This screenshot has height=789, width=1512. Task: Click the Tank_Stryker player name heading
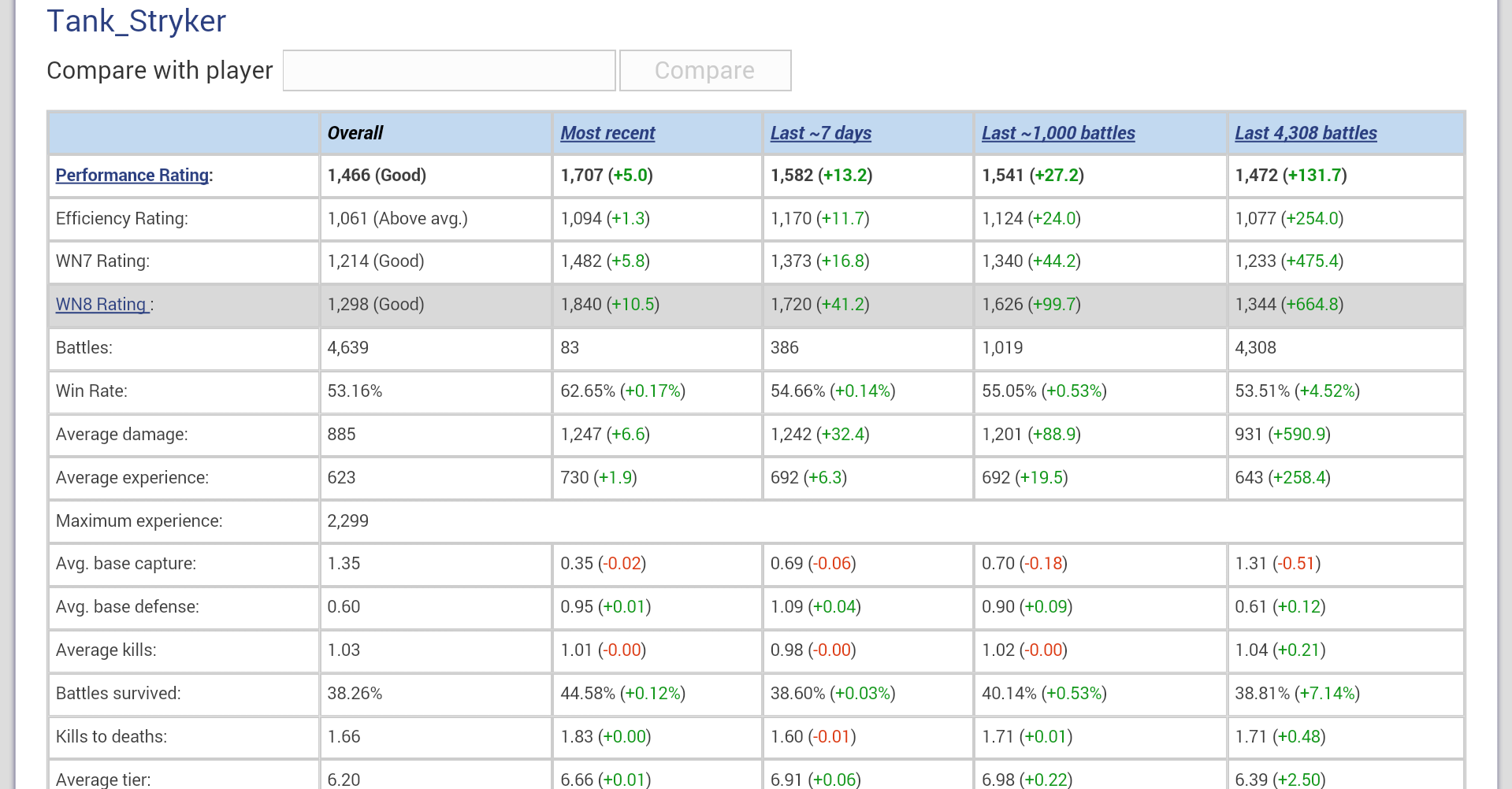coord(136,21)
